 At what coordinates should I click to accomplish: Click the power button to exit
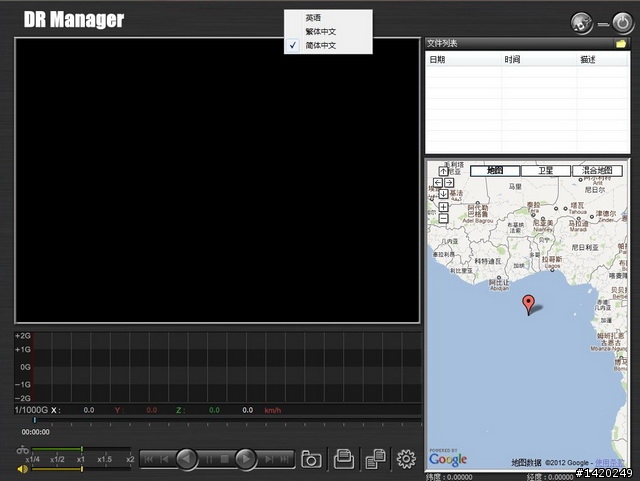623,23
